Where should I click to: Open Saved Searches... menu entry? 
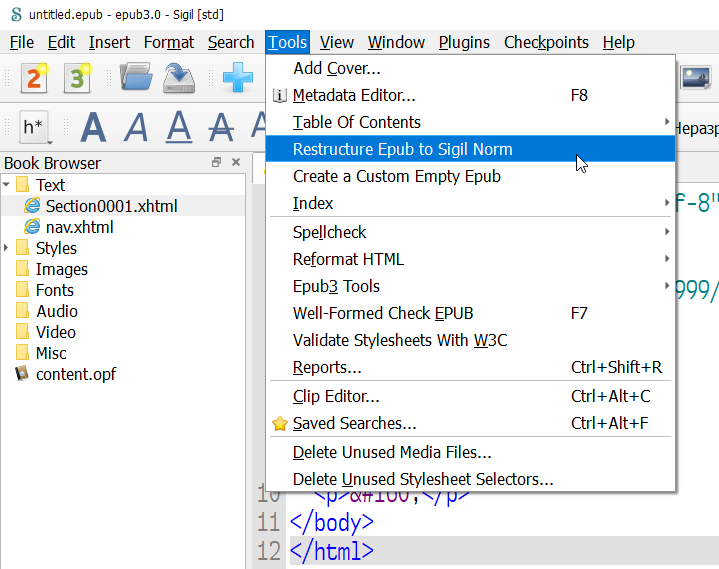(x=470, y=423)
